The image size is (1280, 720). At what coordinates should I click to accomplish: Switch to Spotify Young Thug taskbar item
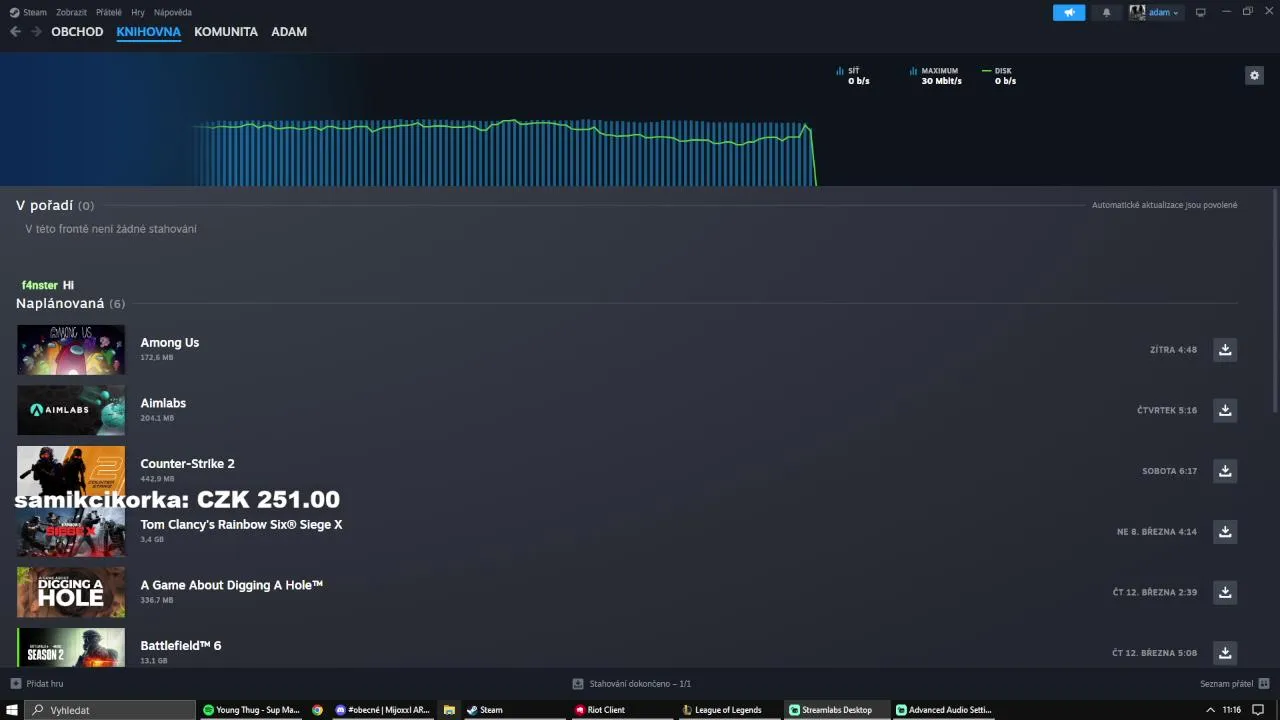(251, 710)
